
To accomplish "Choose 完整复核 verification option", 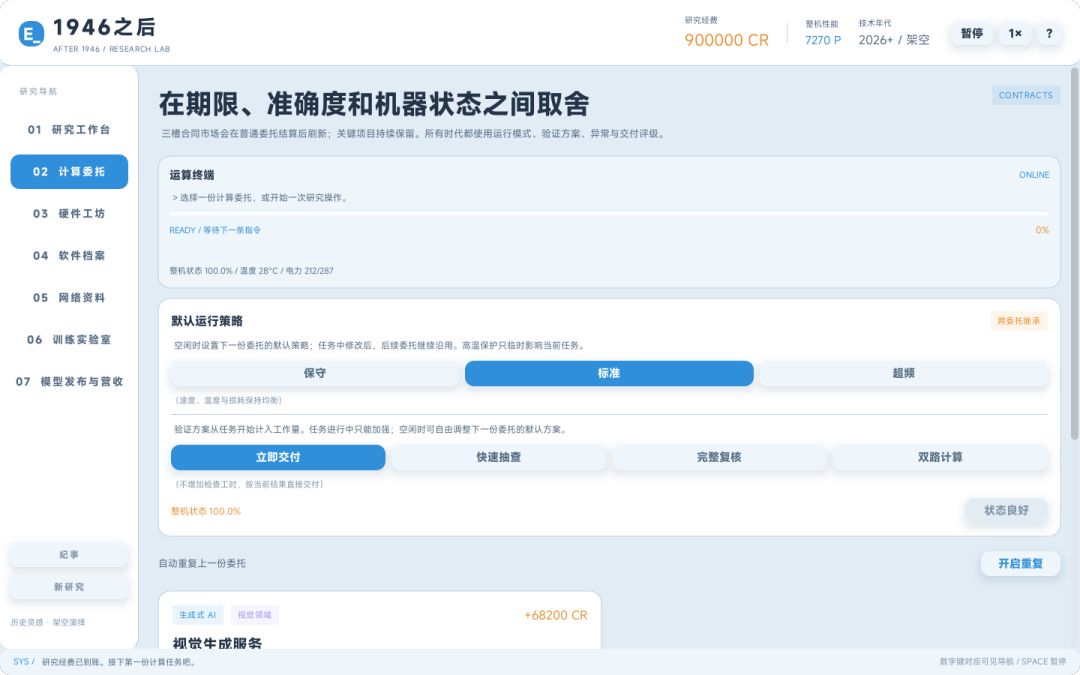I will (719, 457).
